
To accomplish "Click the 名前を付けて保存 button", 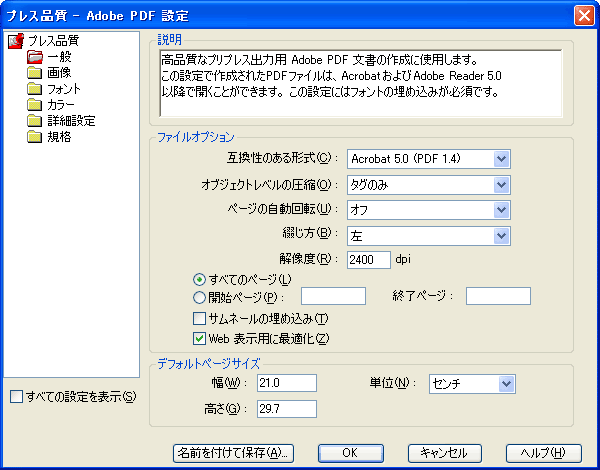I will [x=233, y=453].
